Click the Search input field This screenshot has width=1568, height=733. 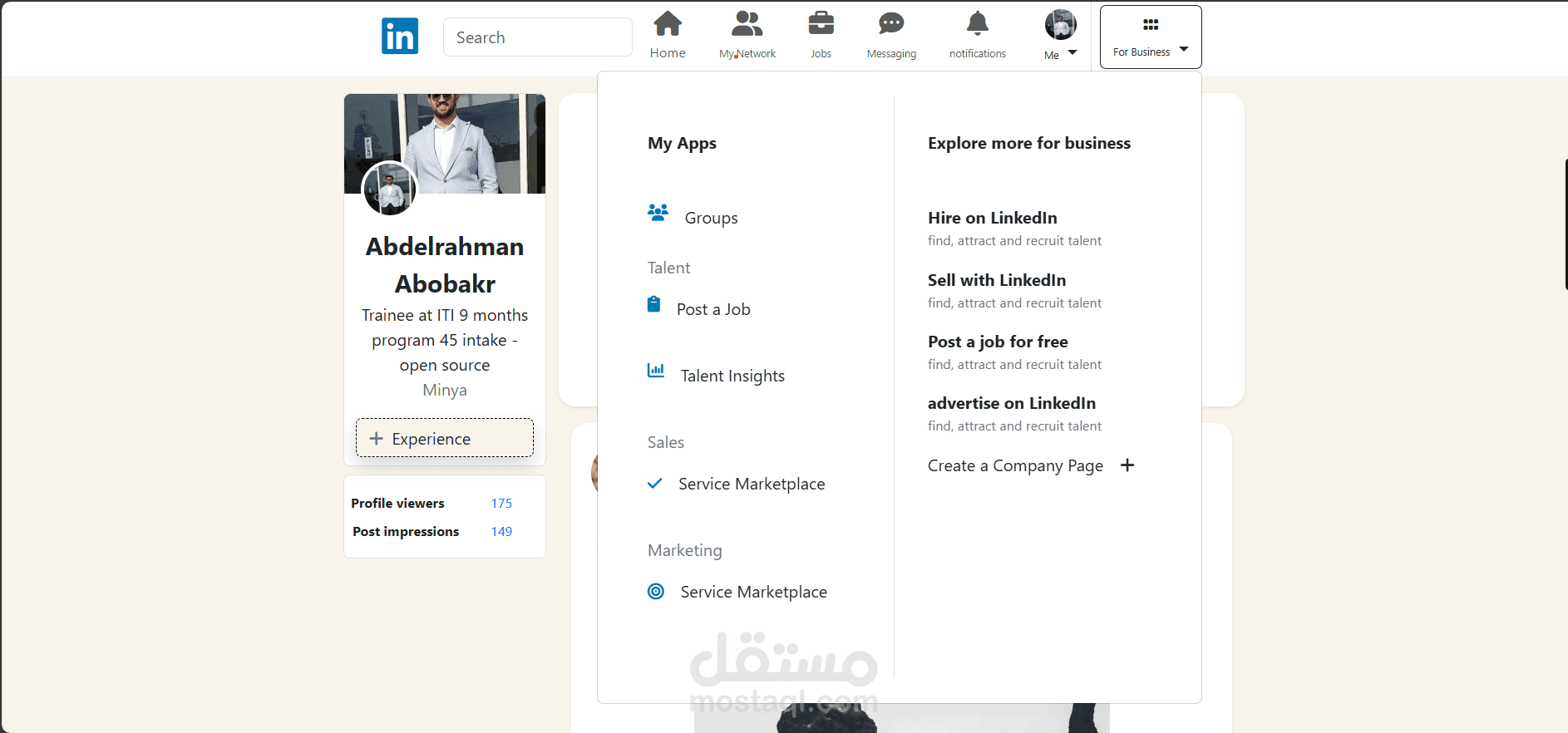[538, 37]
